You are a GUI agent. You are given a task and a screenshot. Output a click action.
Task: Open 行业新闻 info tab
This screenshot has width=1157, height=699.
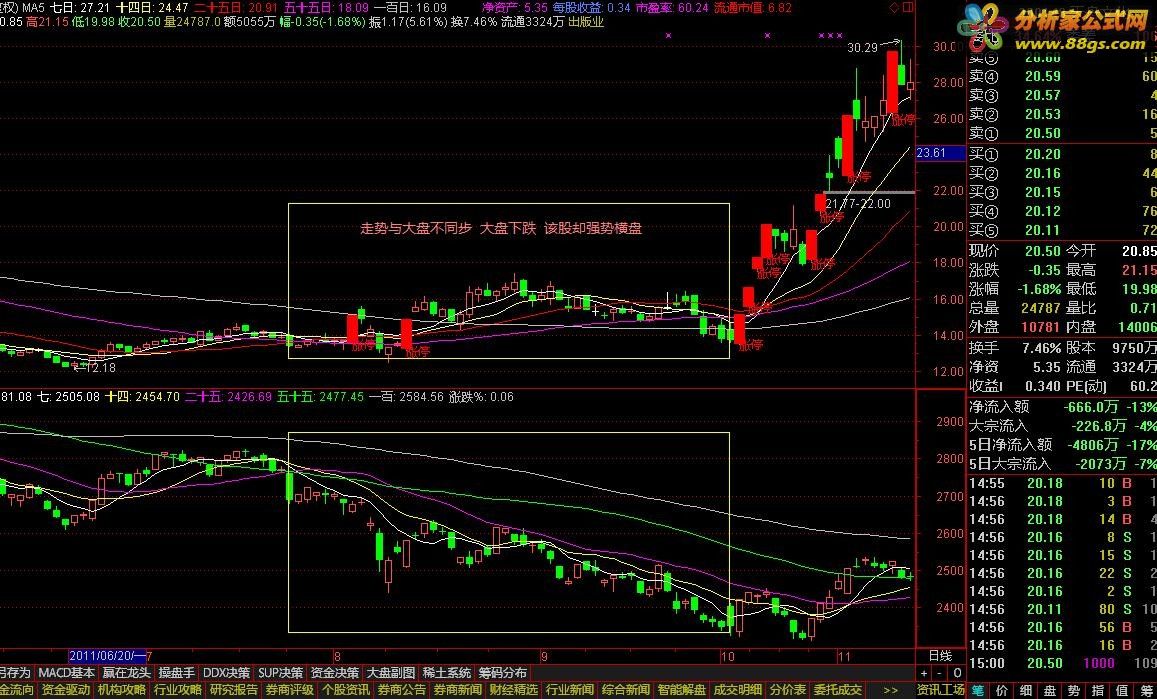tap(570, 690)
